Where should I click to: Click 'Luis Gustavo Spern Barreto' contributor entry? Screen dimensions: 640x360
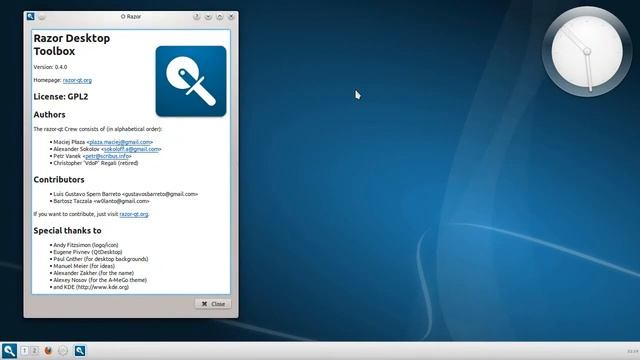coord(126,194)
